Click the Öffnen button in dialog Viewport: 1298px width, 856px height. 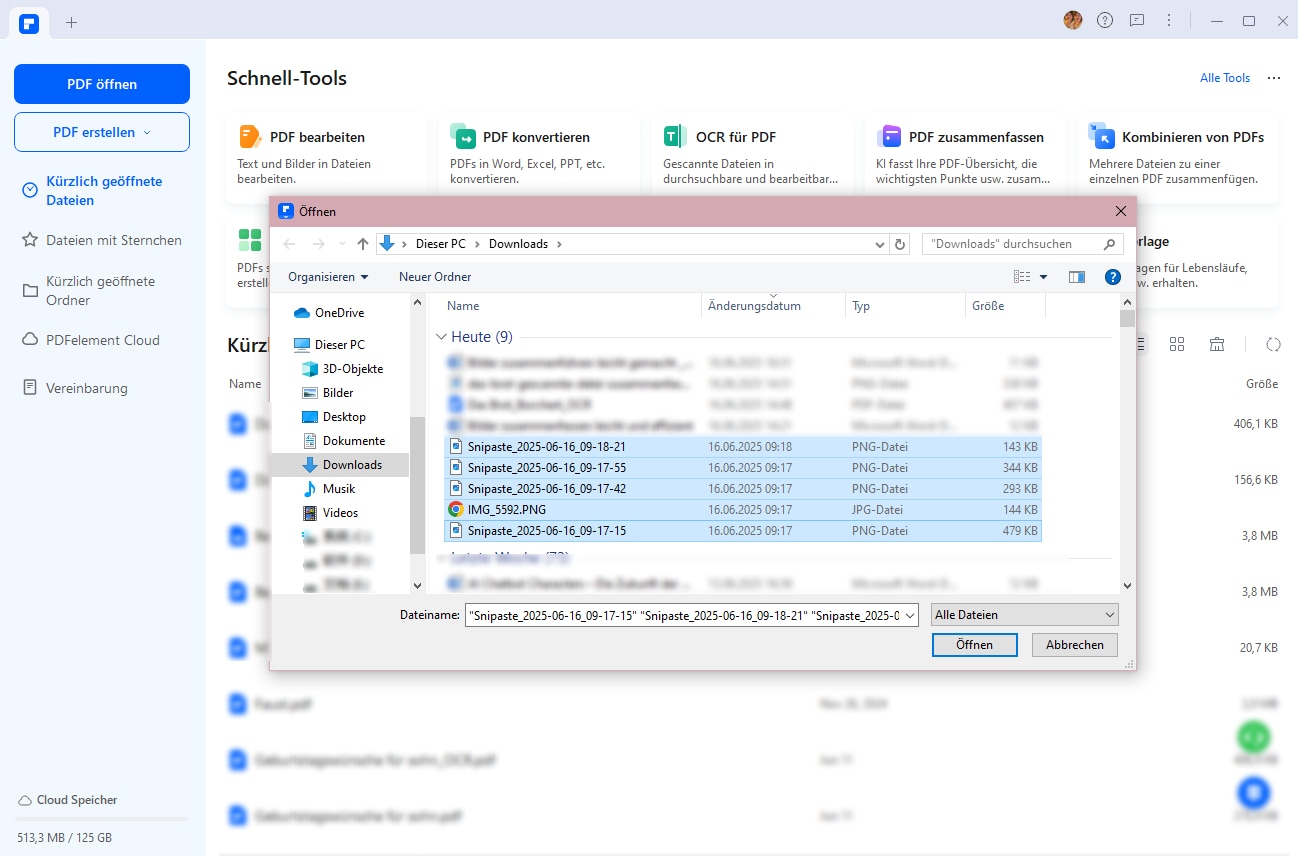[x=974, y=645]
